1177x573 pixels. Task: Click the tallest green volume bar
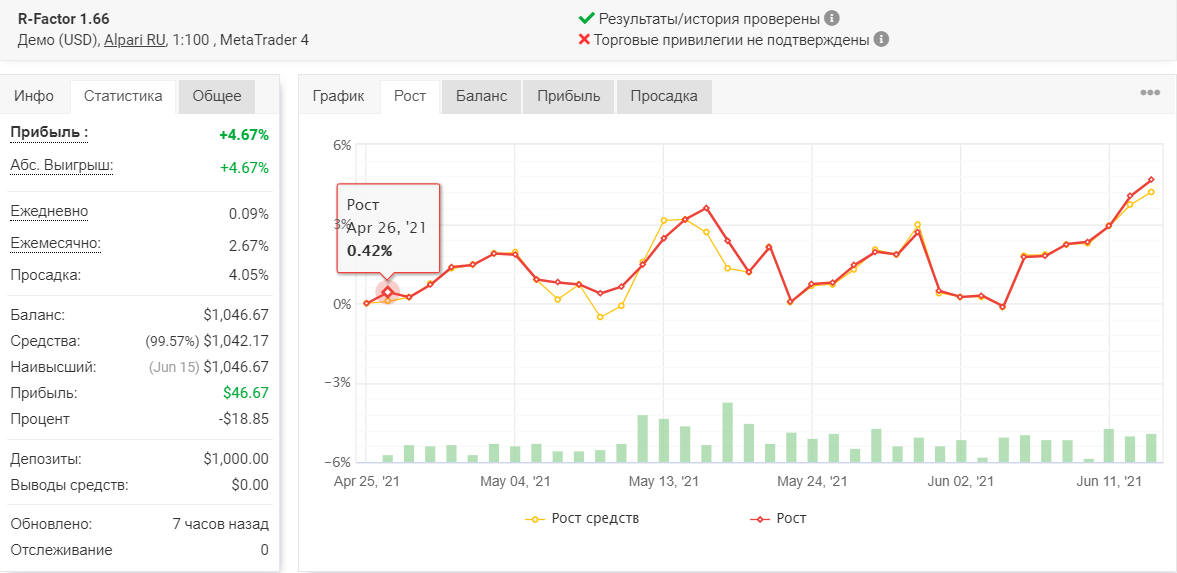727,433
